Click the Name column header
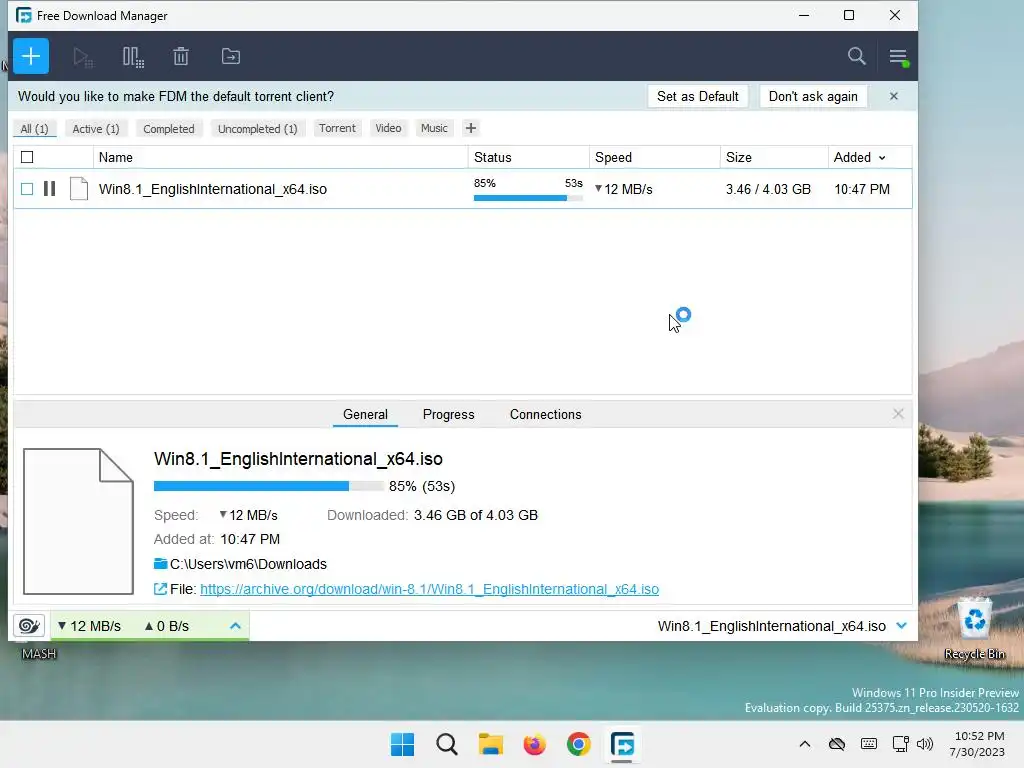The height and width of the screenshot is (768, 1024). pyautogui.click(x=280, y=157)
